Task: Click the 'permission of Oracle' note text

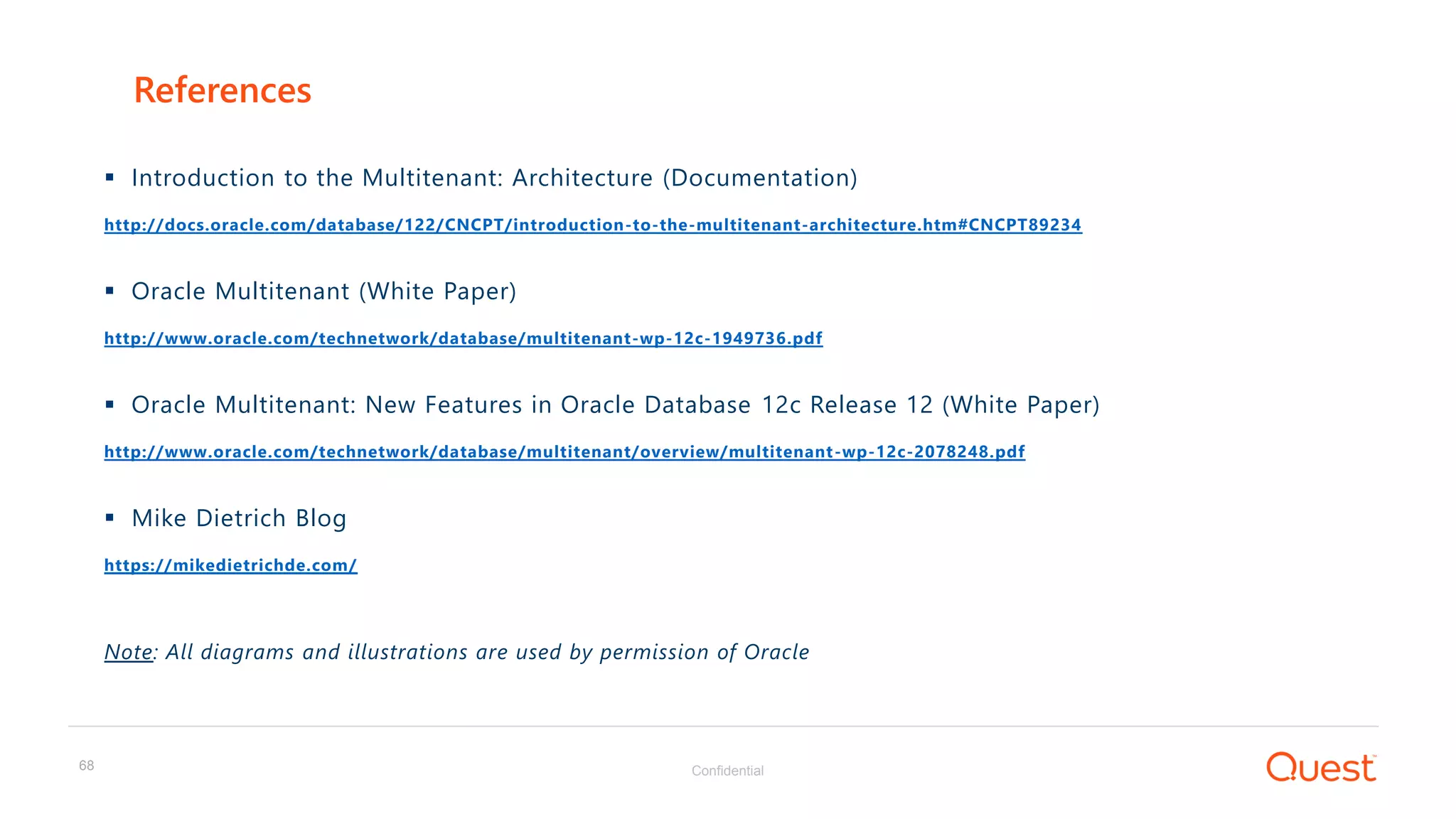Action: click(704, 652)
